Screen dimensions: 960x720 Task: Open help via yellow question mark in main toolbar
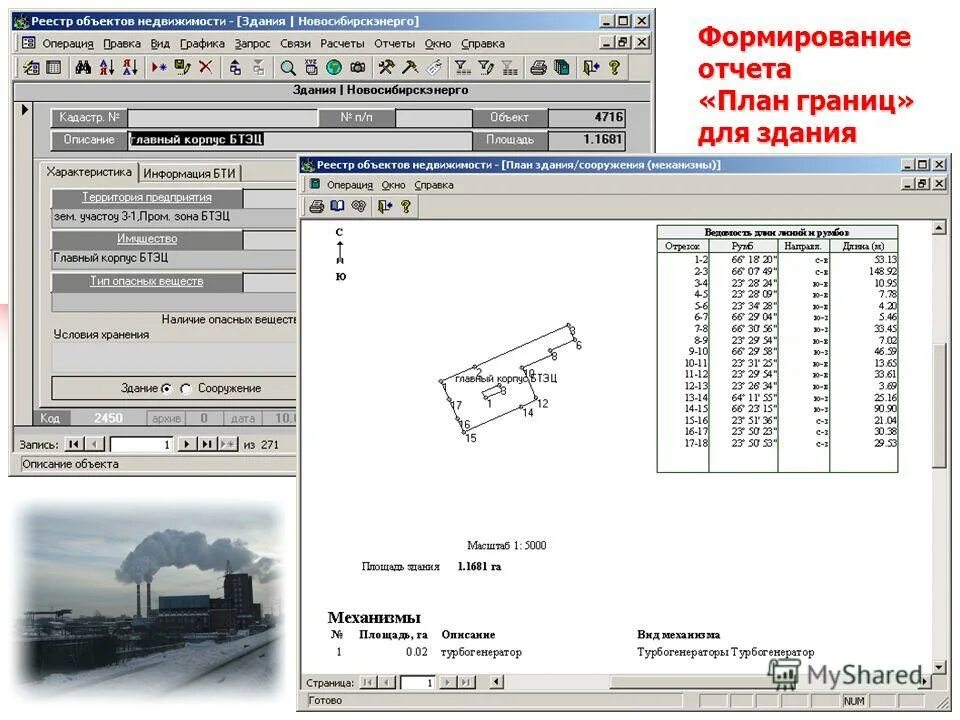(614, 67)
